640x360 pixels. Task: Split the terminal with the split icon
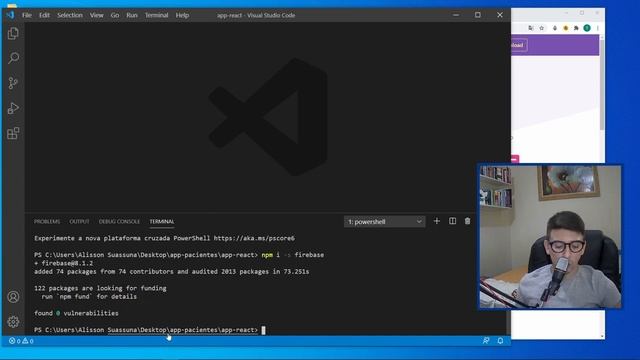point(452,221)
